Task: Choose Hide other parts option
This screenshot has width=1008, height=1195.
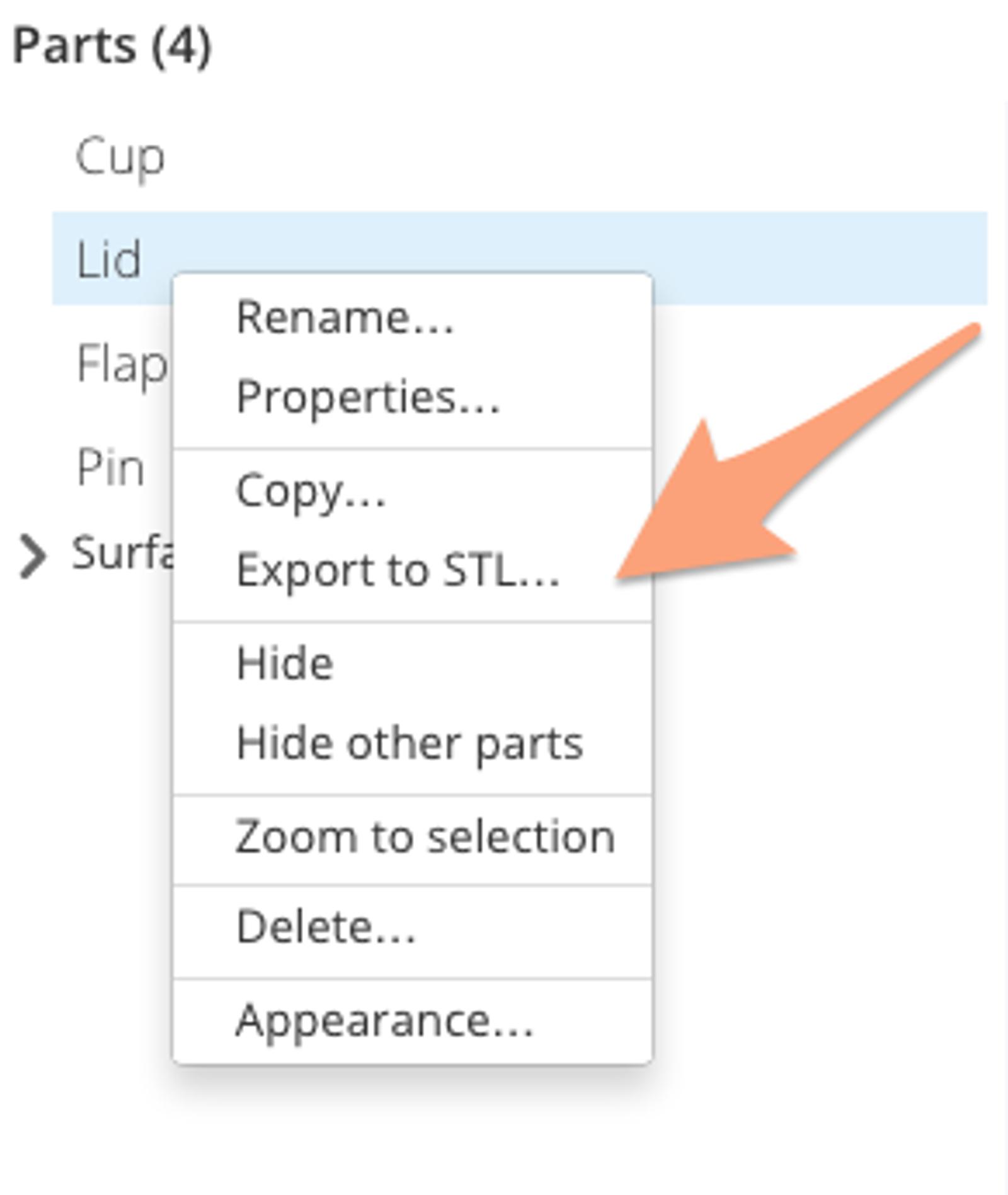Action: tap(409, 744)
